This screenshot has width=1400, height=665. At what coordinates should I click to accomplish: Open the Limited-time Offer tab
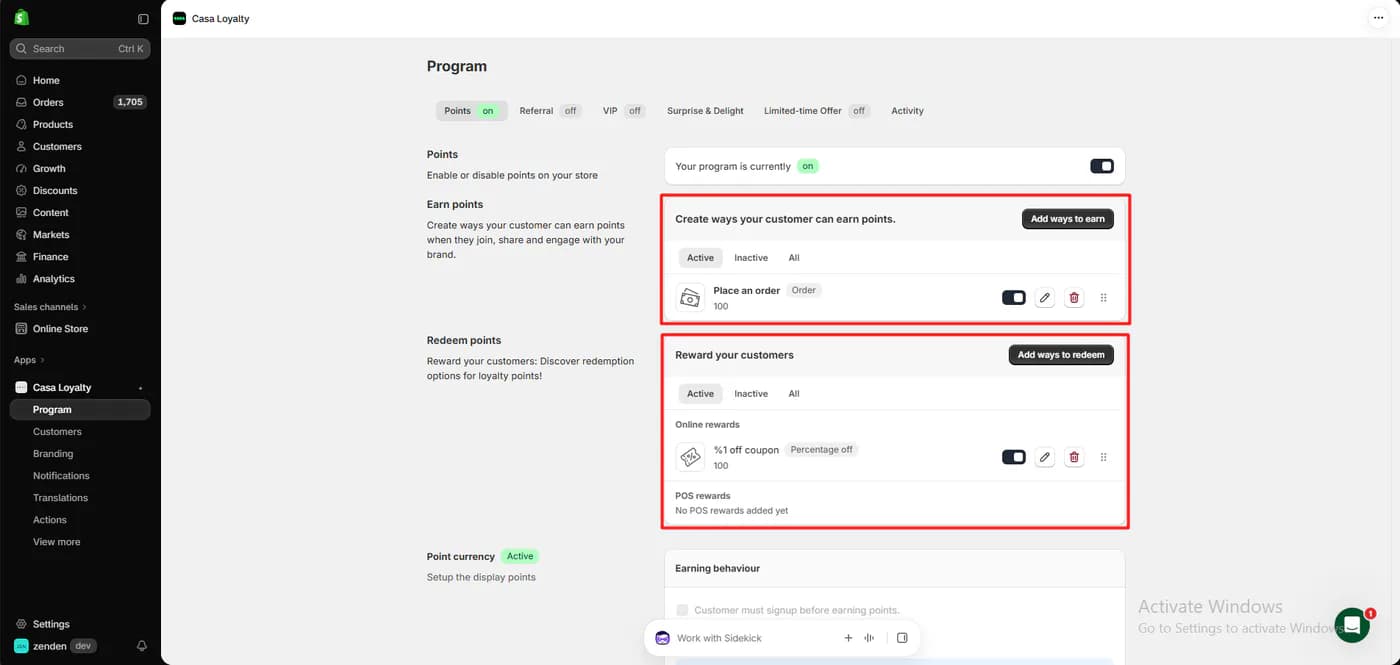click(x=816, y=111)
